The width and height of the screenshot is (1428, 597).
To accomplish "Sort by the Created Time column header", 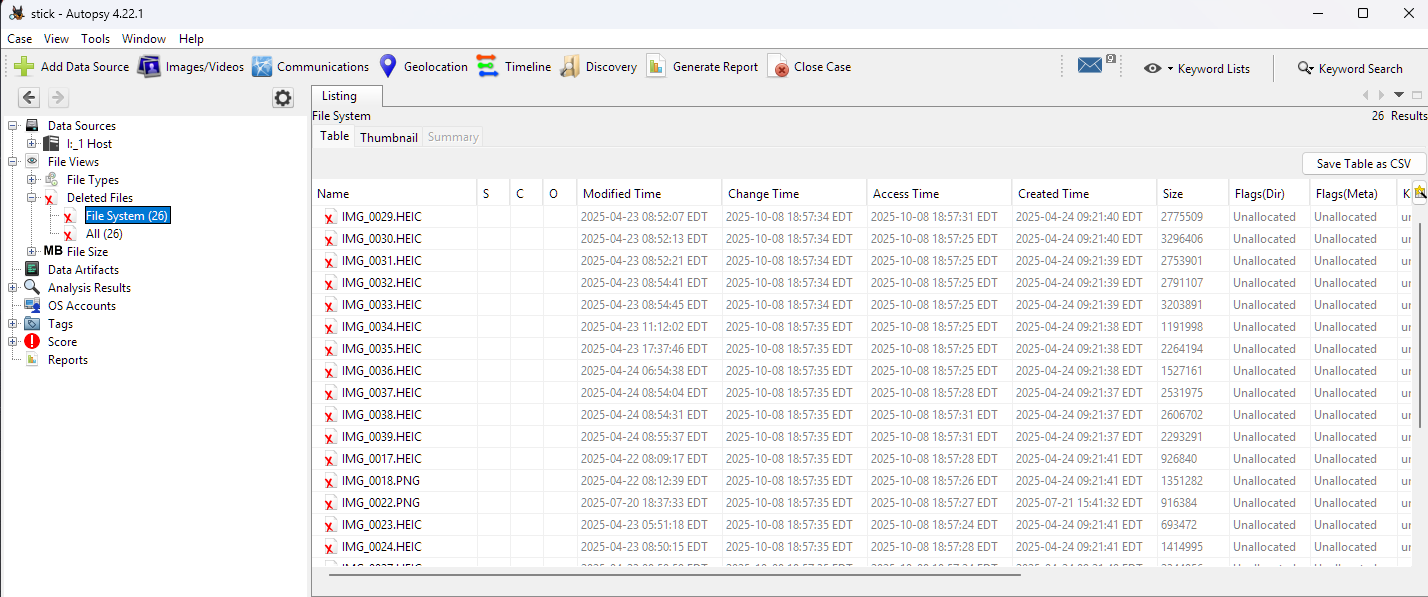I will [1083, 193].
